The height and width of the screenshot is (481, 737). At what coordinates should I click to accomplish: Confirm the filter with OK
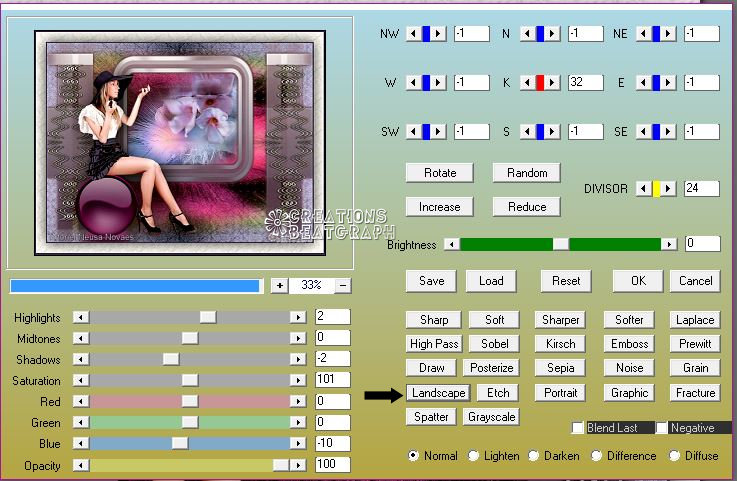(638, 281)
